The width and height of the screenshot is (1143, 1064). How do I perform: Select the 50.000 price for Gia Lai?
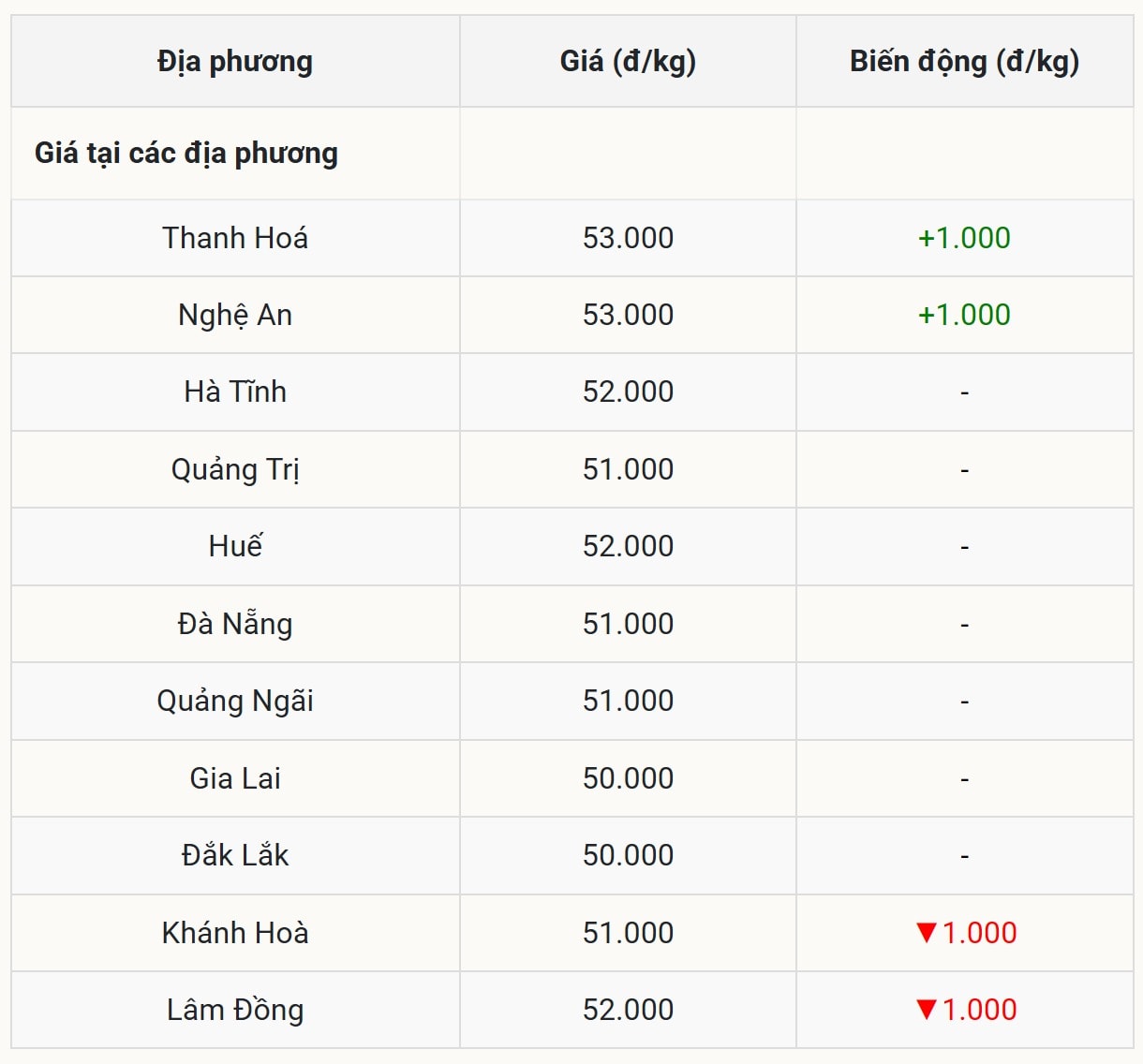point(628,778)
